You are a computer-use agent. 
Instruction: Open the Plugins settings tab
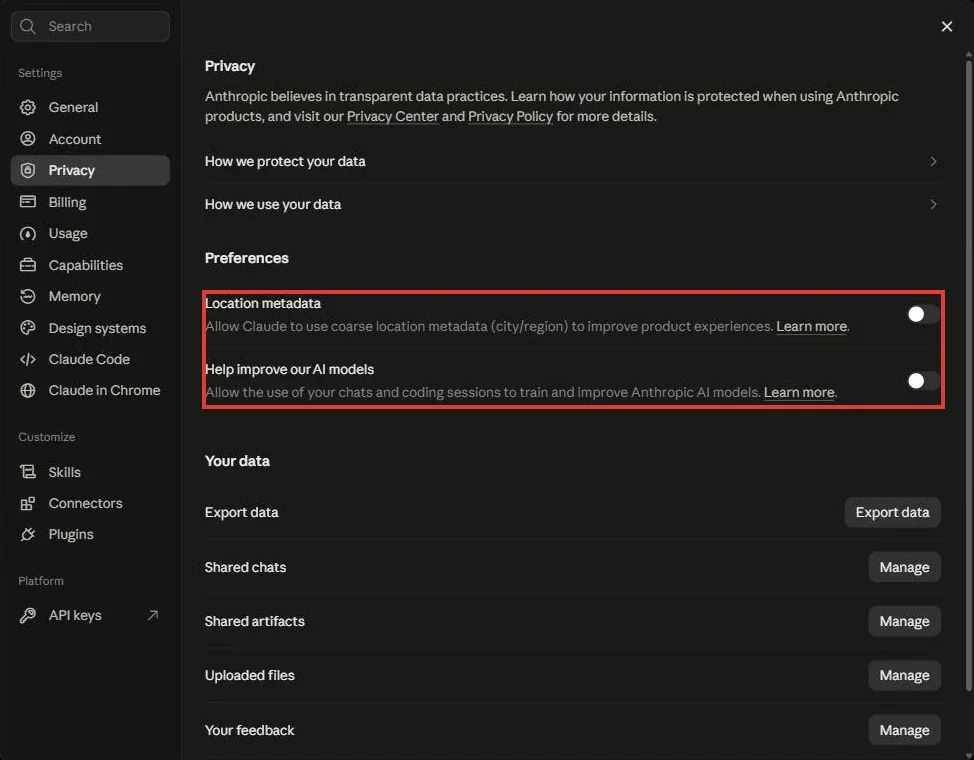pyautogui.click(x=90, y=534)
